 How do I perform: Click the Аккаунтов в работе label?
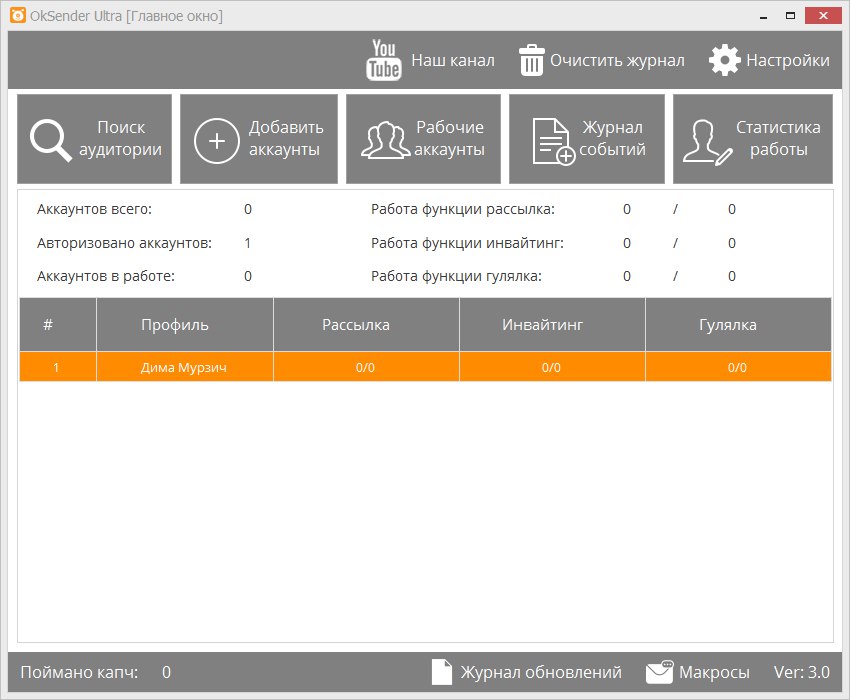106,277
